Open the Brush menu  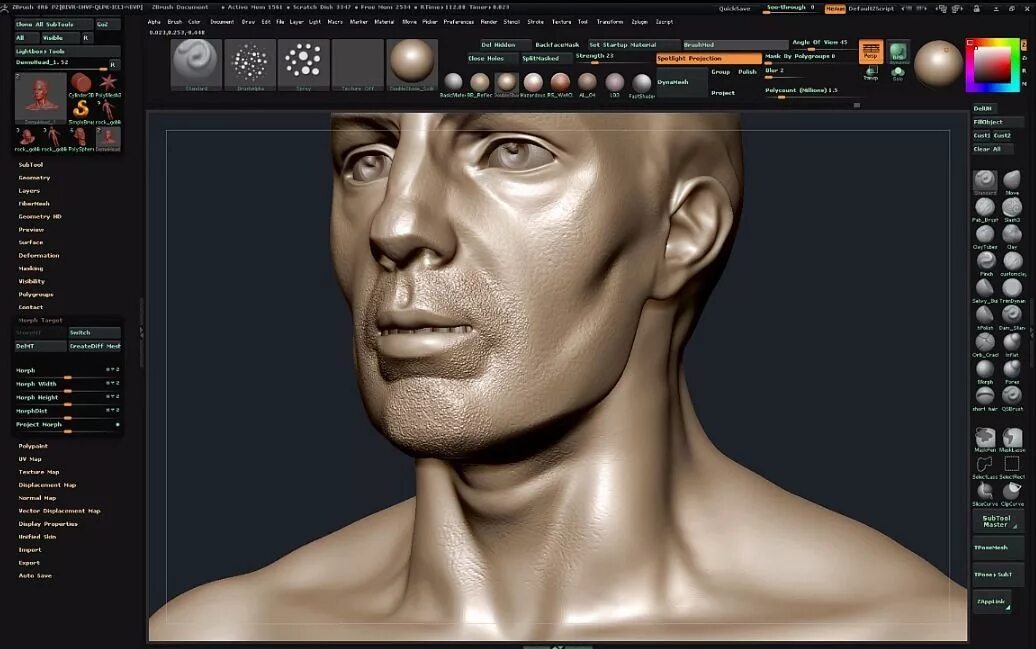click(174, 22)
